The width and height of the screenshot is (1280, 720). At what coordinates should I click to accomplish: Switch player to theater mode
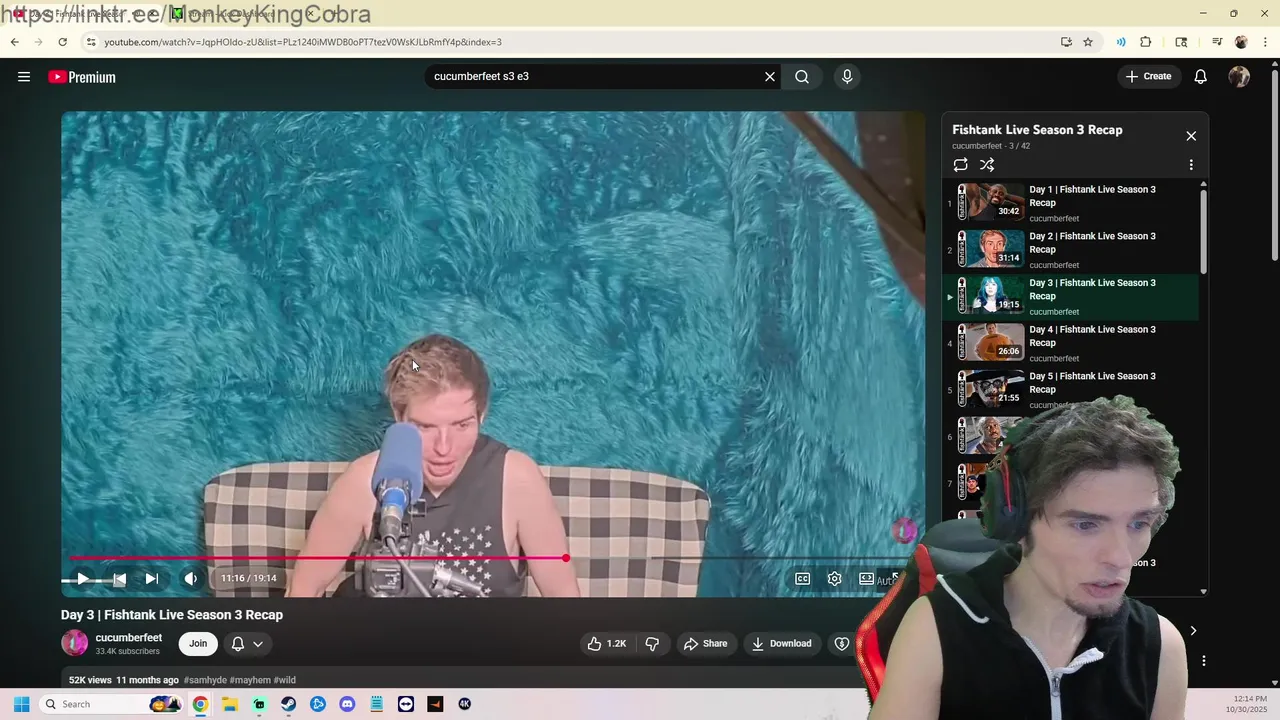[x=866, y=578]
